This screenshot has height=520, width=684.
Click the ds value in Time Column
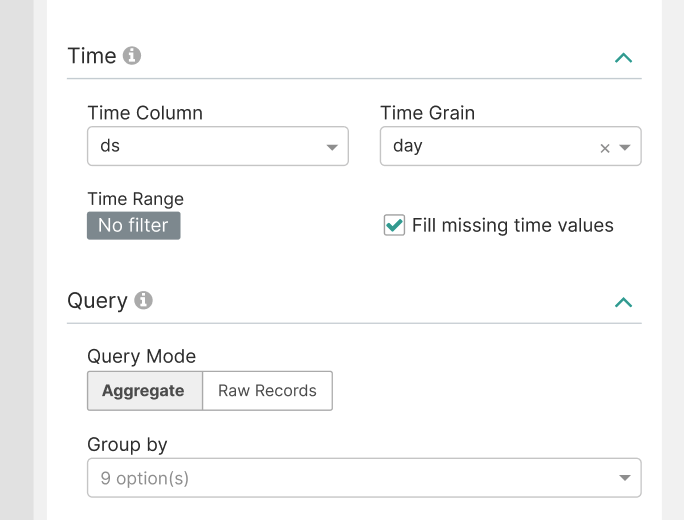(x=111, y=146)
